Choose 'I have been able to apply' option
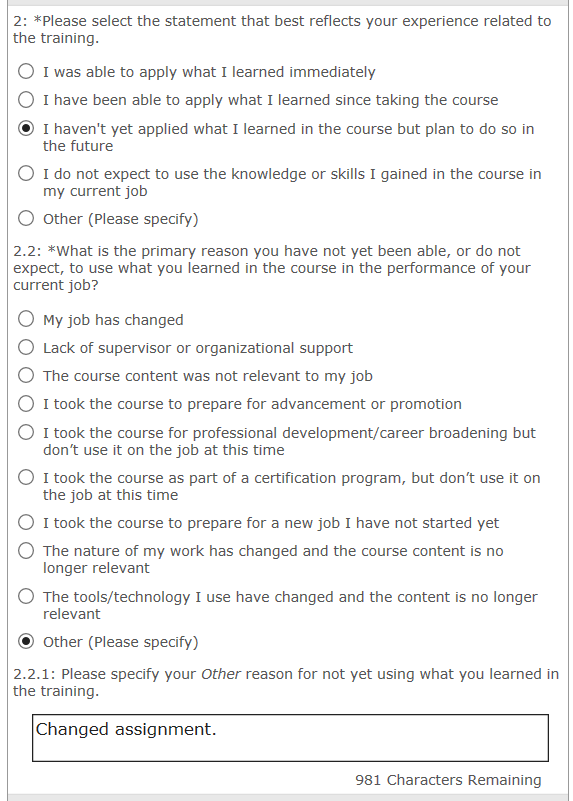Viewport: 573px width, 801px height. [26, 99]
